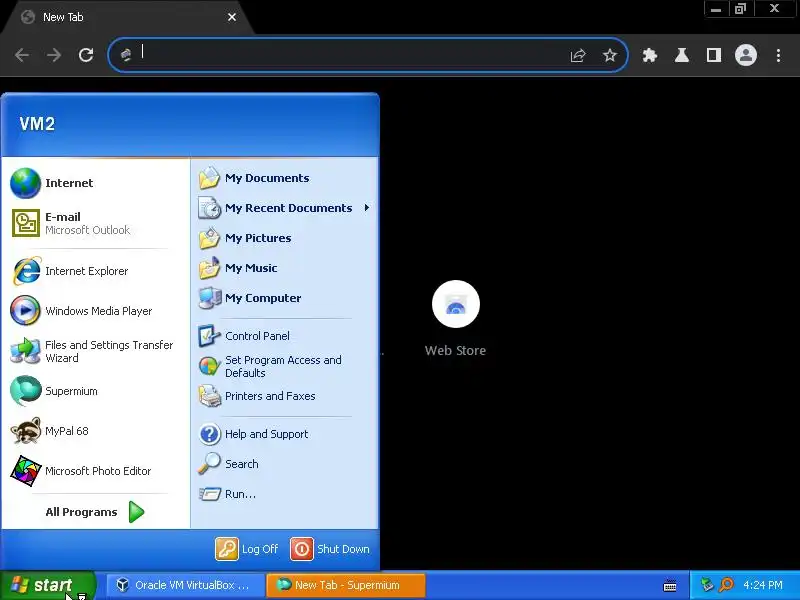800x600 pixels.
Task: Close the New Tab tab
Action: pos(232,17)
